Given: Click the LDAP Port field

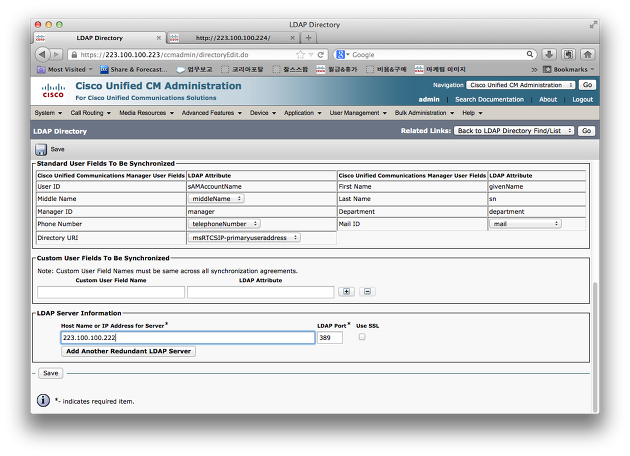Looking at the screenshot, I should [330, 337].
